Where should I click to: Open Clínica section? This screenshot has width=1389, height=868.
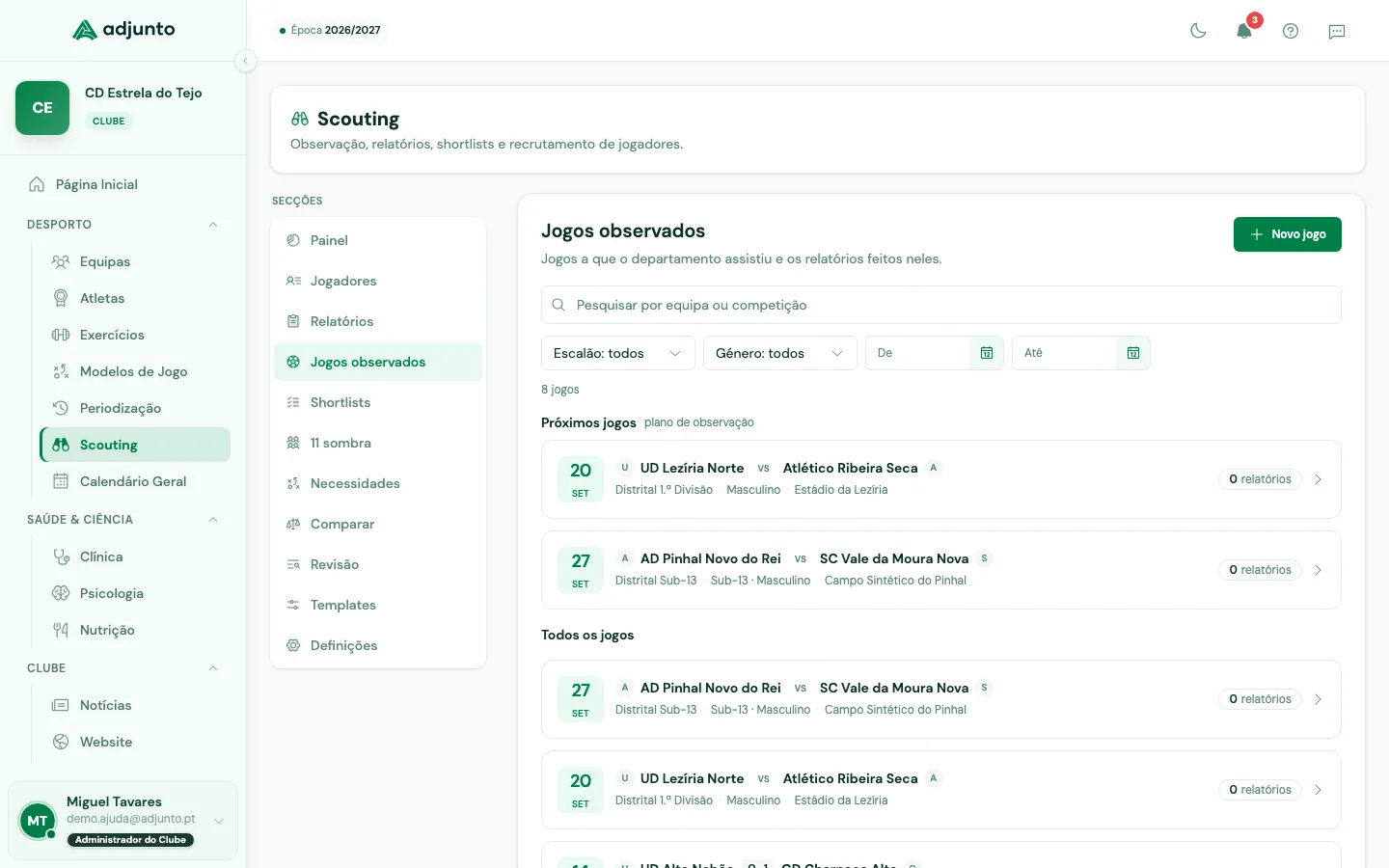(x=135, y=556)
